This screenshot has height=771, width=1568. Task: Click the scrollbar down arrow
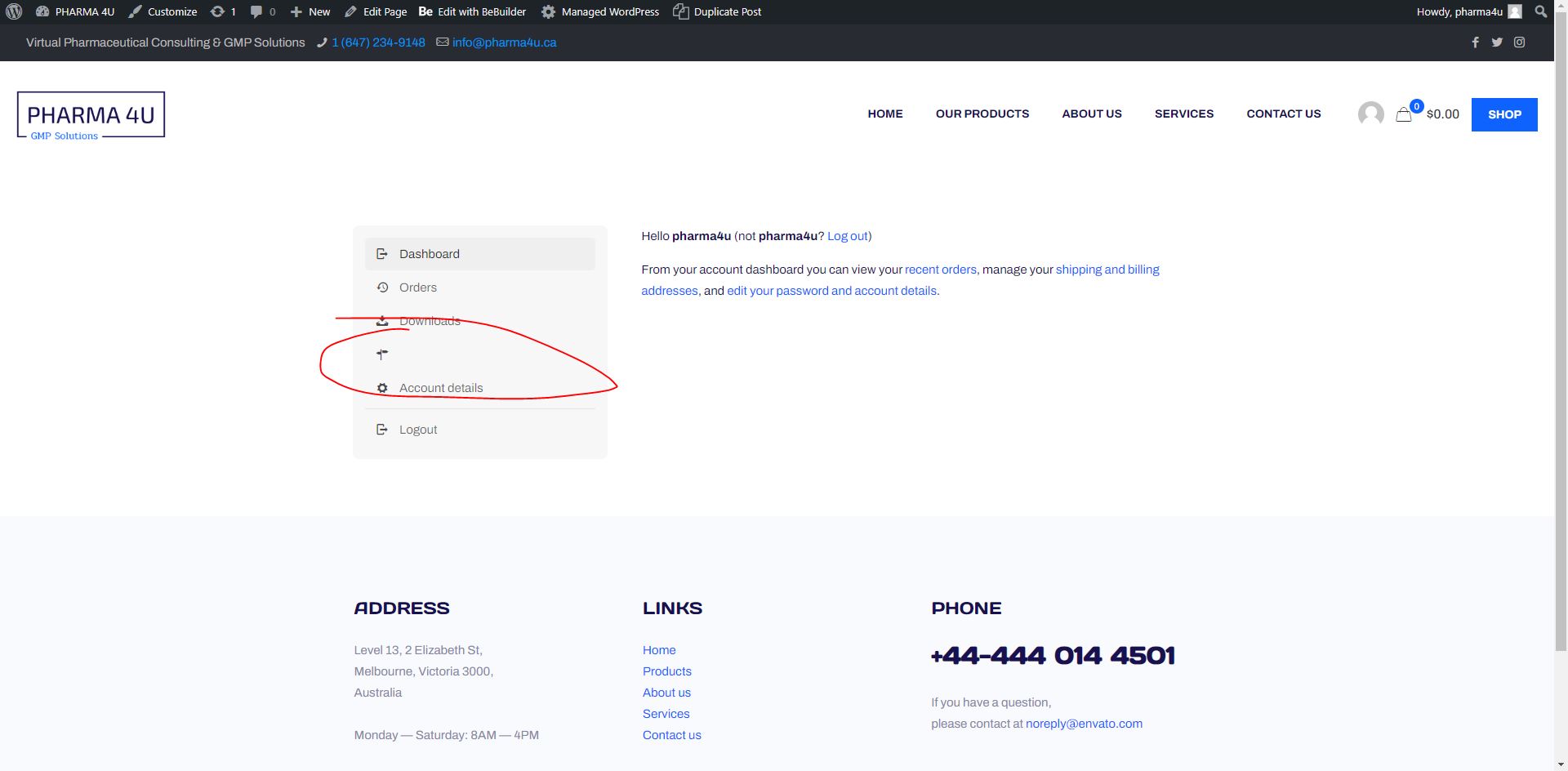[1561, 764]
